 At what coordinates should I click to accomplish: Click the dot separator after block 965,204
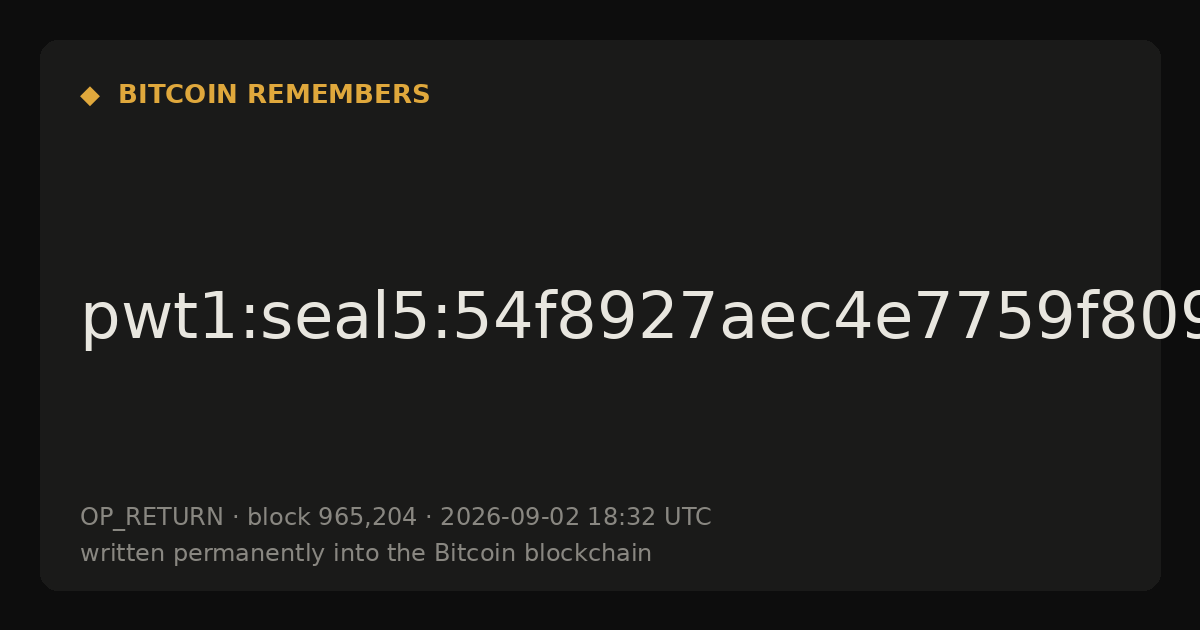tap(429, 518)
